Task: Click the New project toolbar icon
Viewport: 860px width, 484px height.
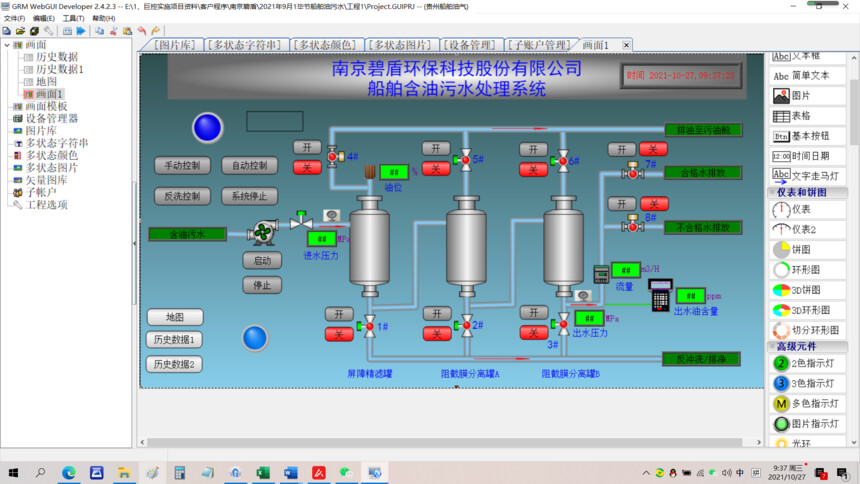Action: (x=7, y=31)
